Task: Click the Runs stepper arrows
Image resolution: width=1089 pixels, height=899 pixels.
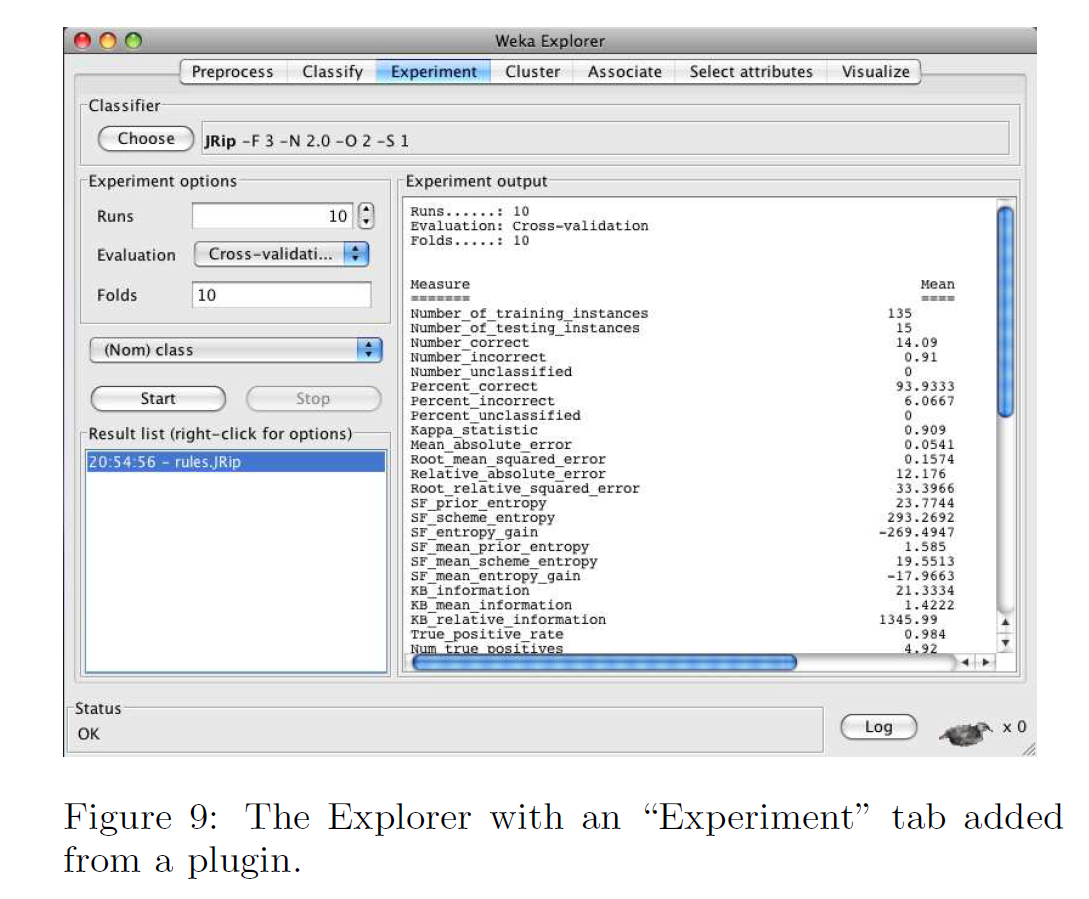Action: point(366,216)
